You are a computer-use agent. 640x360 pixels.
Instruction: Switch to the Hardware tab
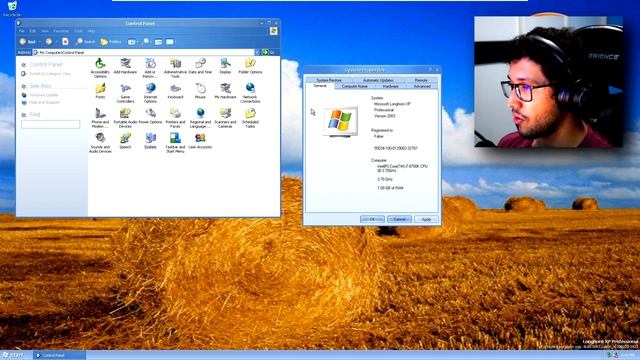[x=390, y=86]
